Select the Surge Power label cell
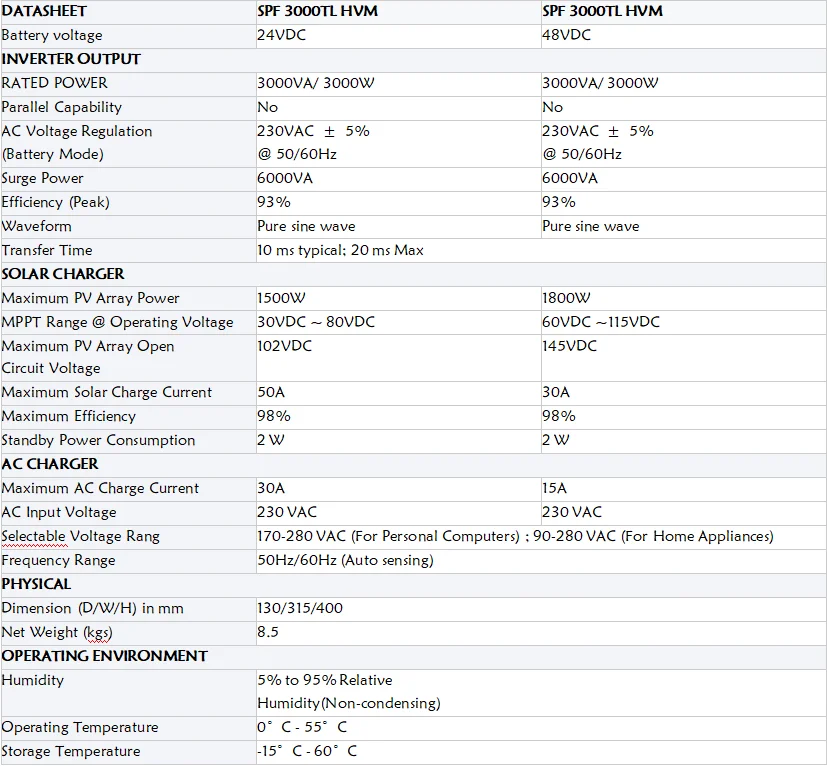Viewport: 827px width, 766px height. (x=128, y=179)
